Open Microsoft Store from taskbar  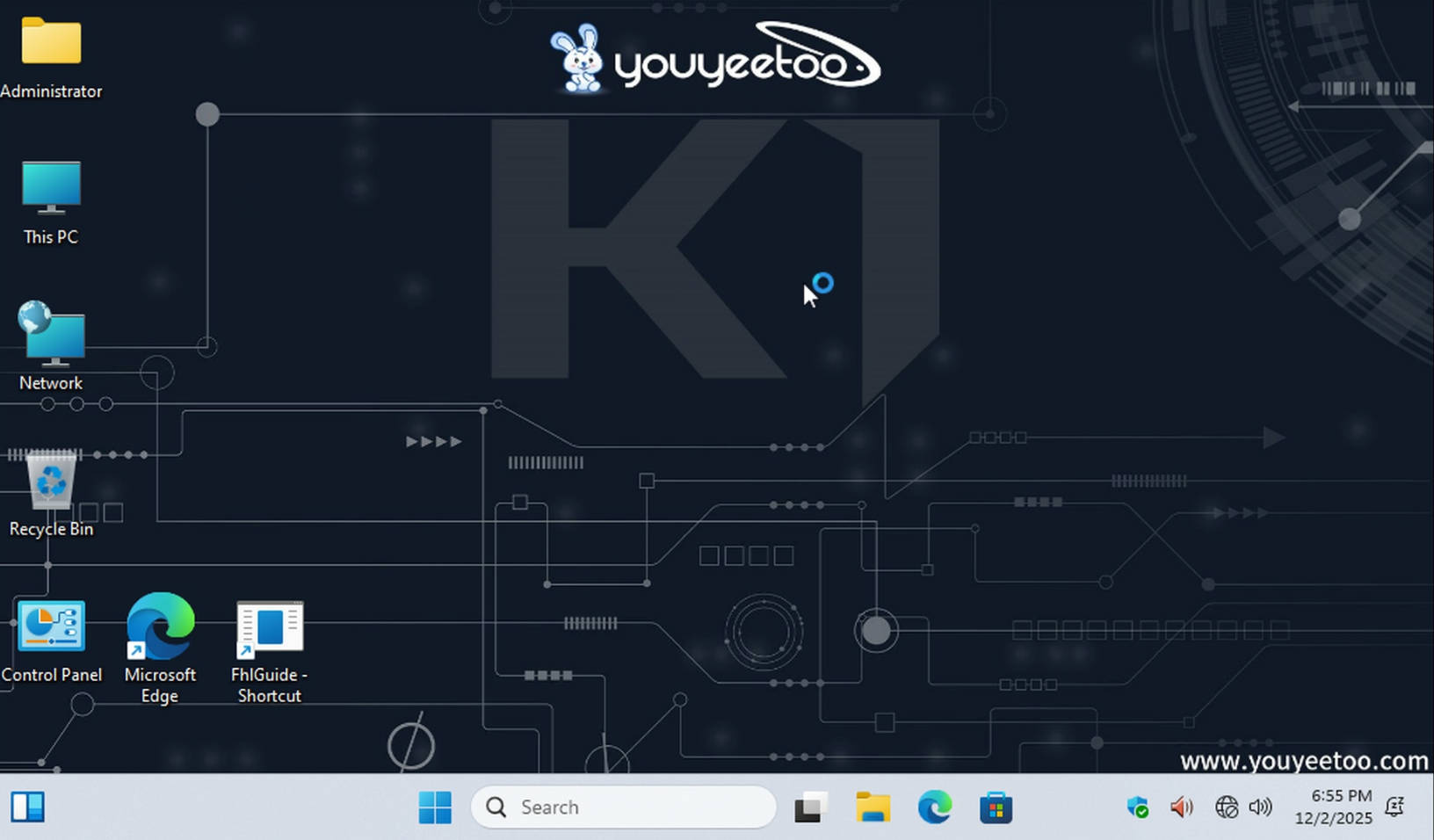click(996, 807)
